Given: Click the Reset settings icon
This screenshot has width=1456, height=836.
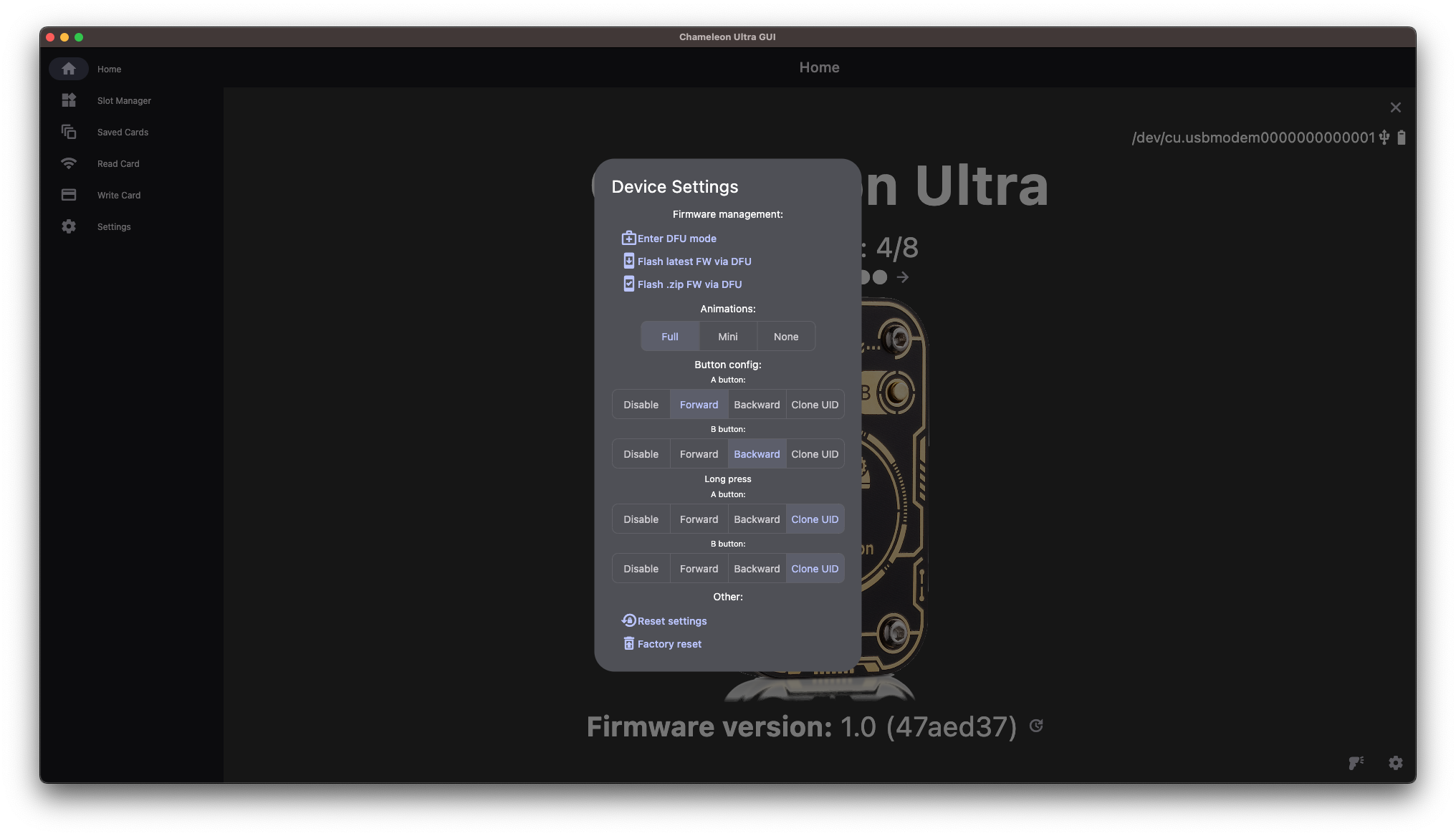Looking at the screenshot, I should click(628, 620).
